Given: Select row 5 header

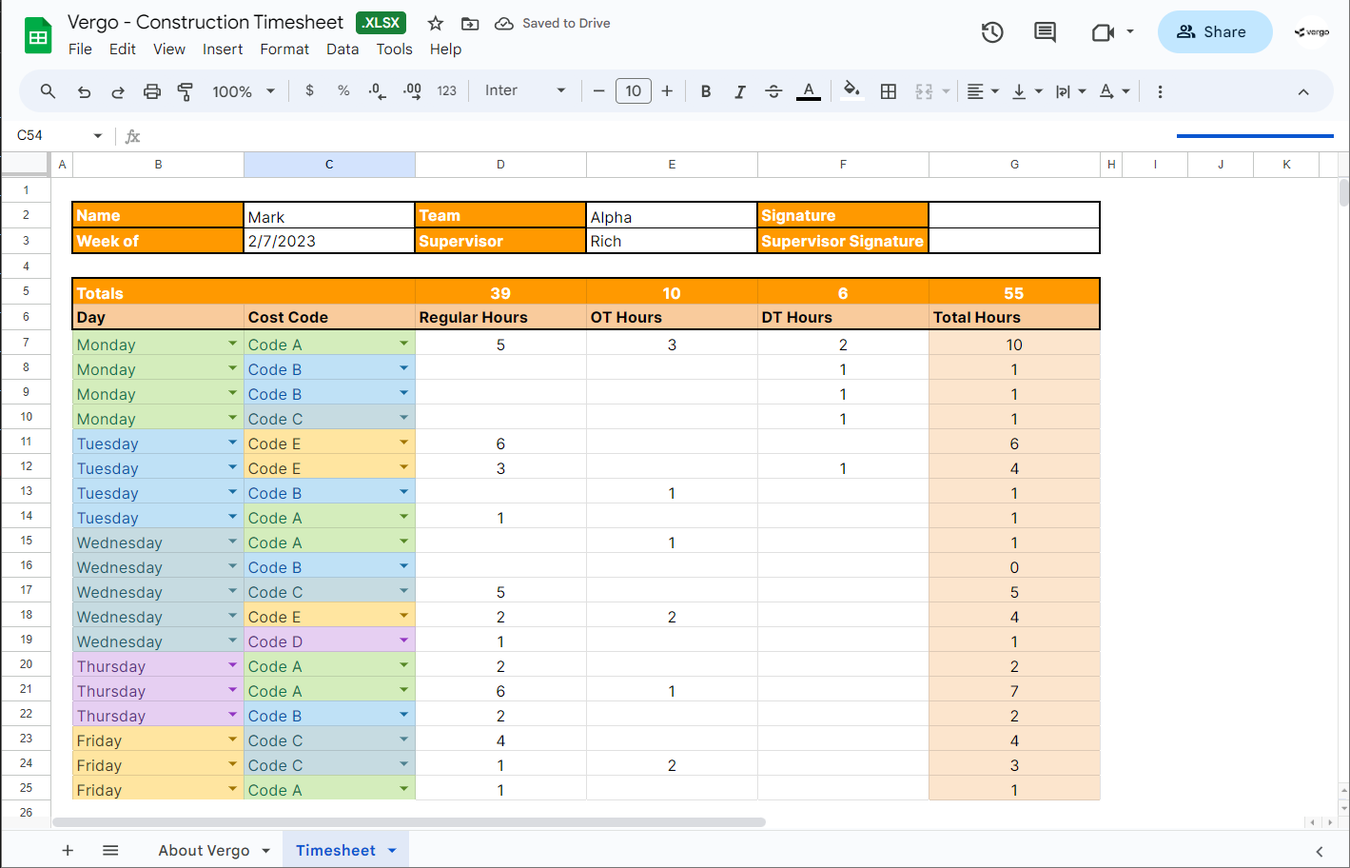Looking at the screenshot, I should click(26, 291).
